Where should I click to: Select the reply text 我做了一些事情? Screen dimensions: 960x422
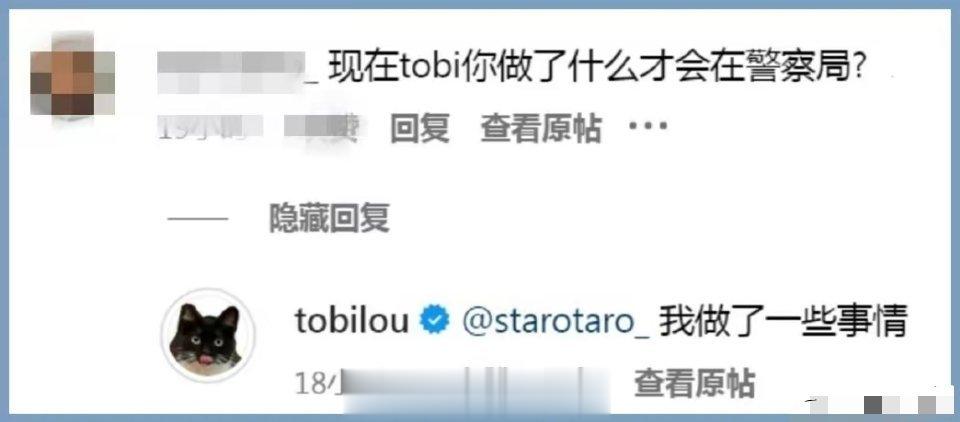(x=782, y=321)
